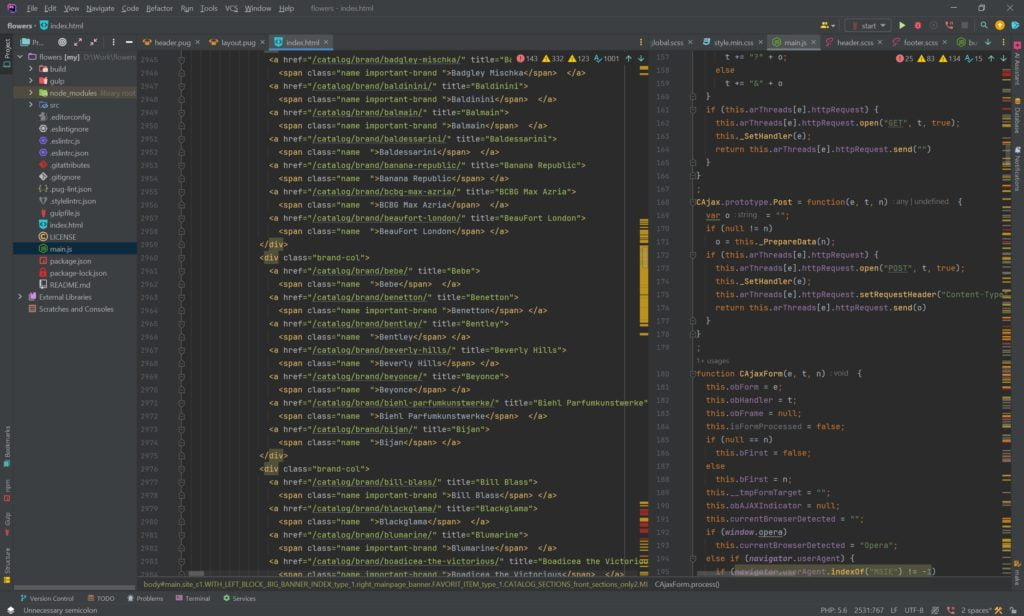Screen dimensions: 1024x616
Task: Toggle the Terminal tool window
Action: [x=192, y=598]
